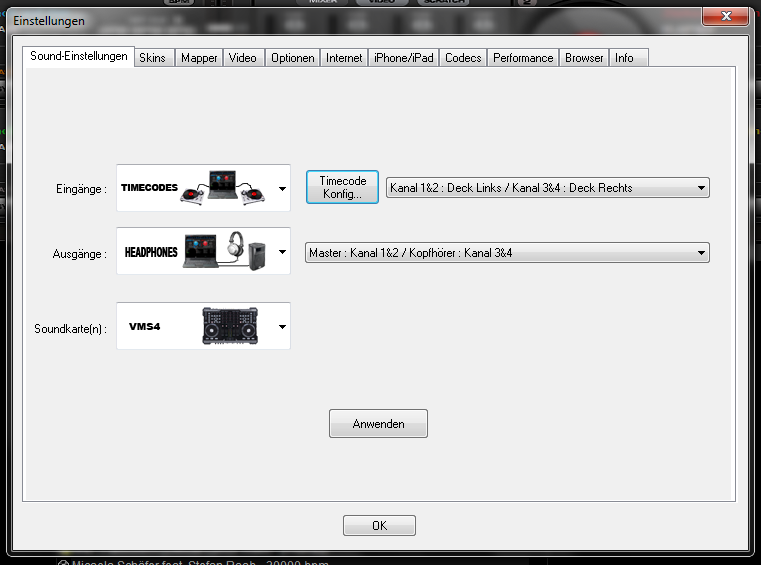761x565 pixels.
Task: Go to the Optionen tab
Action: click(x=293, y=58)
